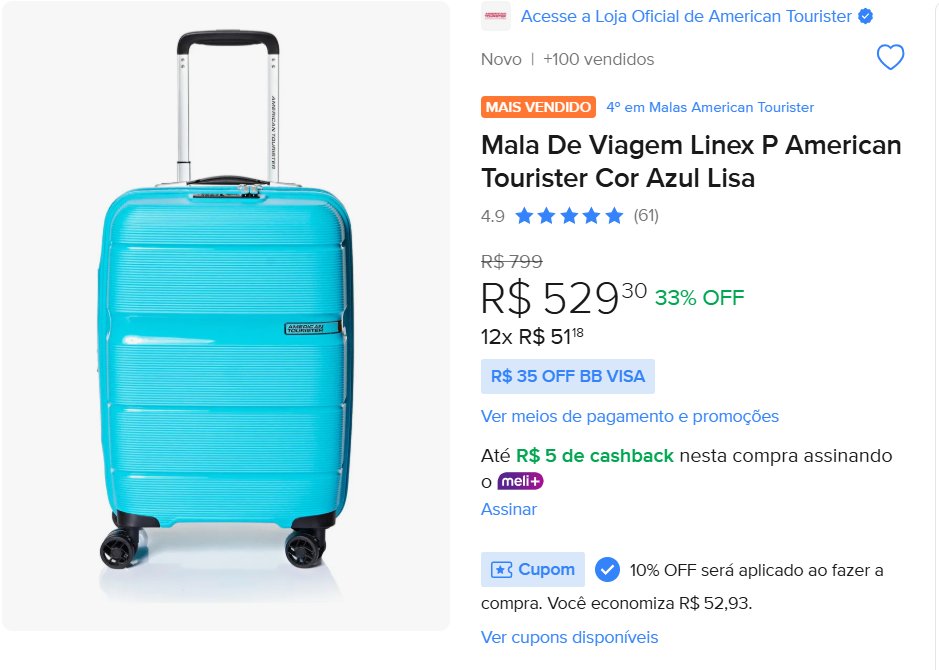Click the Meli+ logo badge
This screenshot has width=939, height=670.
pyautogui.click(x=520, y=481)
